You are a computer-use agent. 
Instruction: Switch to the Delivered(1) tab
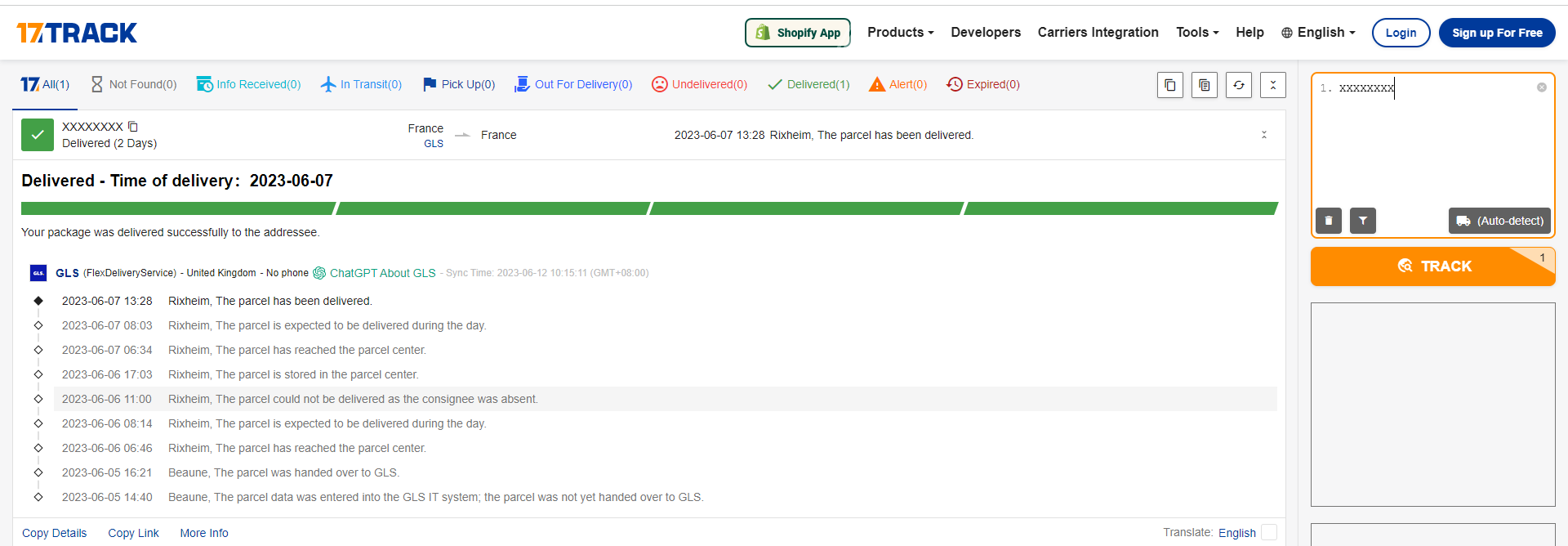tap(808, 84)
